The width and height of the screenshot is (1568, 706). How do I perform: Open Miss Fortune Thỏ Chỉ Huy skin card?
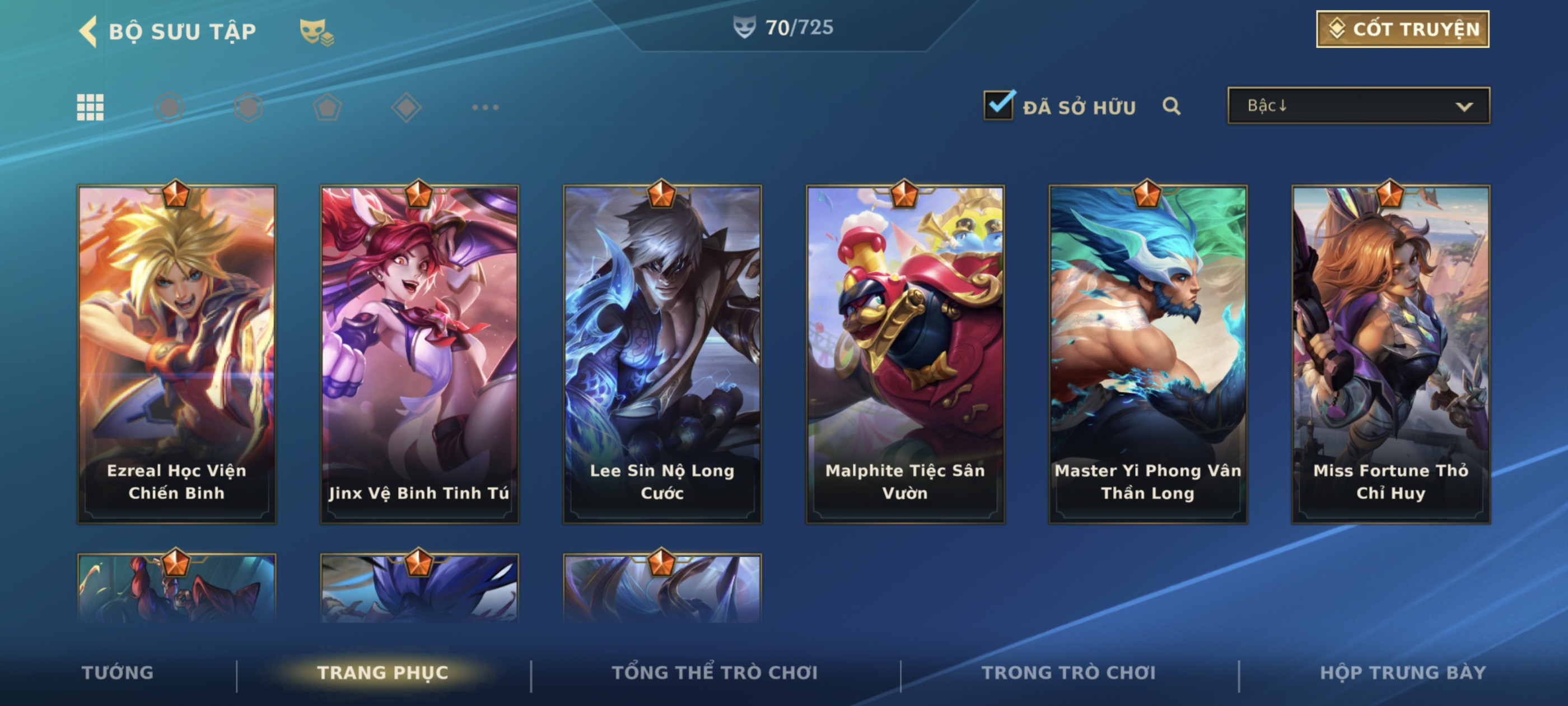(x=1391, y=354)
